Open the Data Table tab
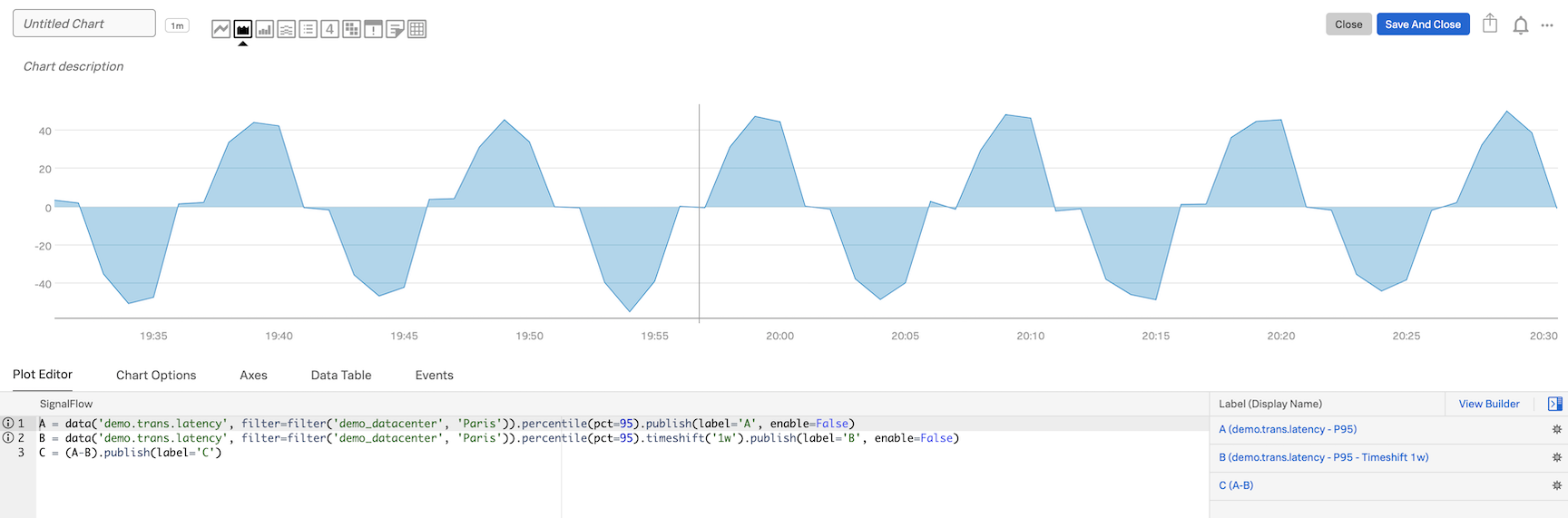The width and height of the screenshot is (1568, 518). tap(341, 375)
